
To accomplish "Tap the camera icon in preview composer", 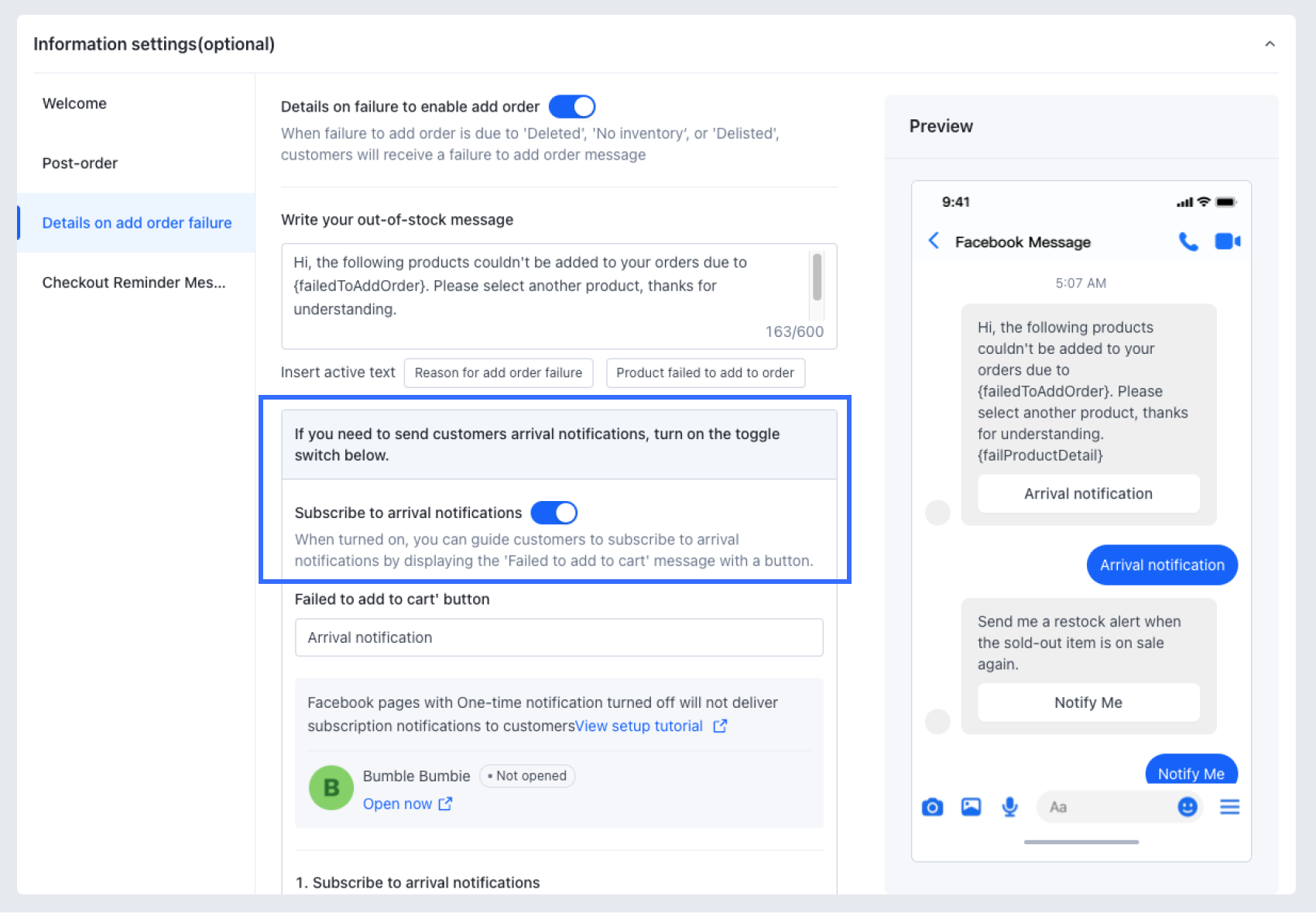I will [x=932, y=808].
